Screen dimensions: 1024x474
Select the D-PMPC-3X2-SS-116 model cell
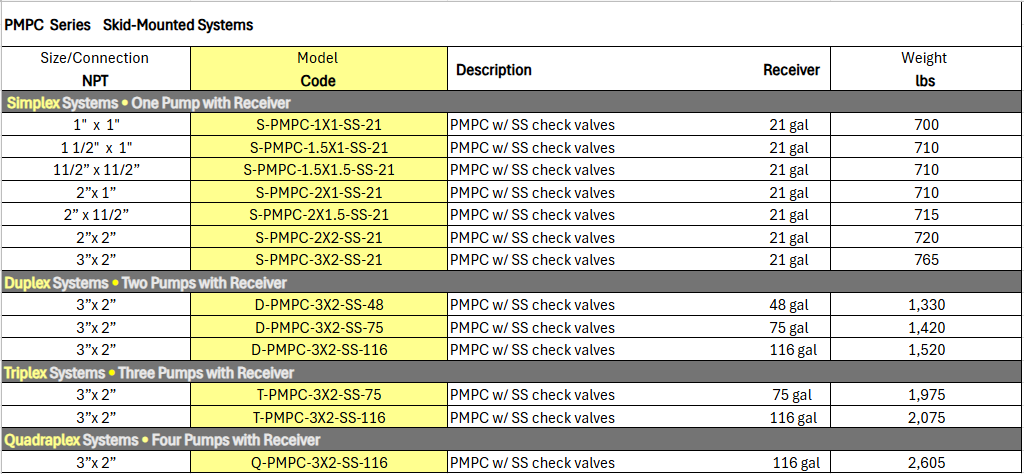(x=319, y=350)
